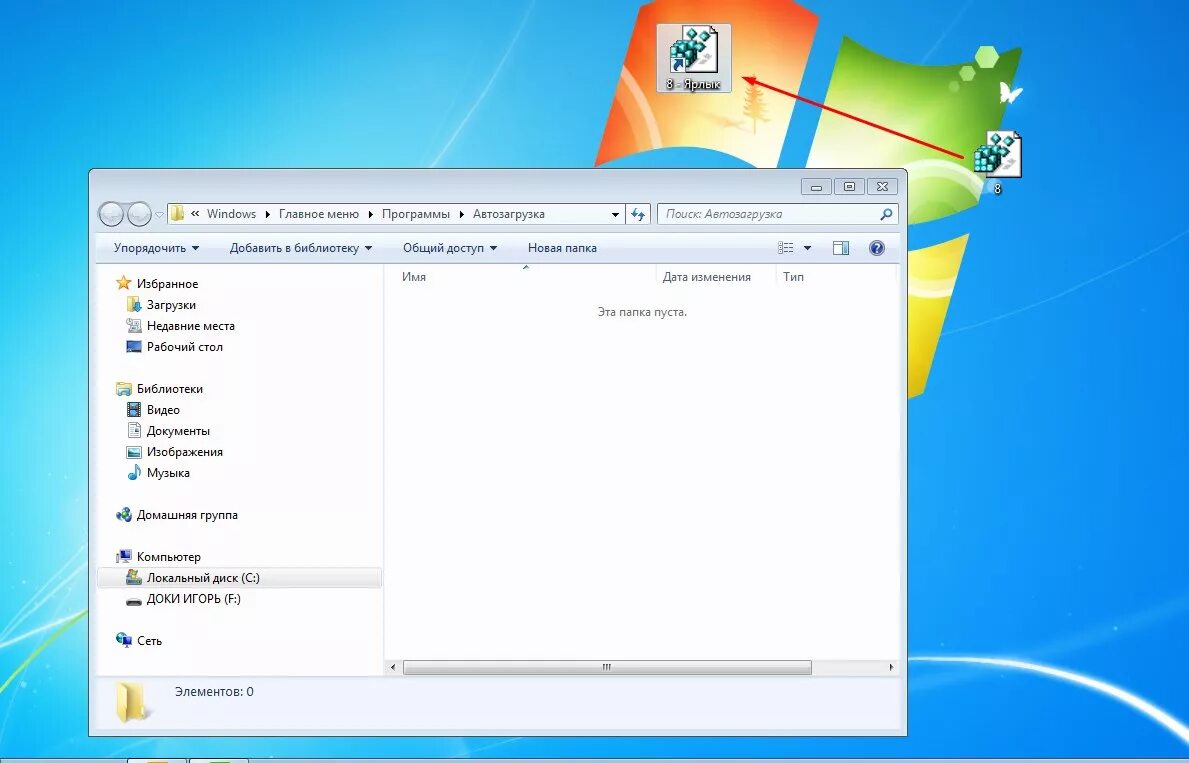Open the view options dropdown arrow
This screenshot has height=763, width=1189.
(x=807, y=248)
